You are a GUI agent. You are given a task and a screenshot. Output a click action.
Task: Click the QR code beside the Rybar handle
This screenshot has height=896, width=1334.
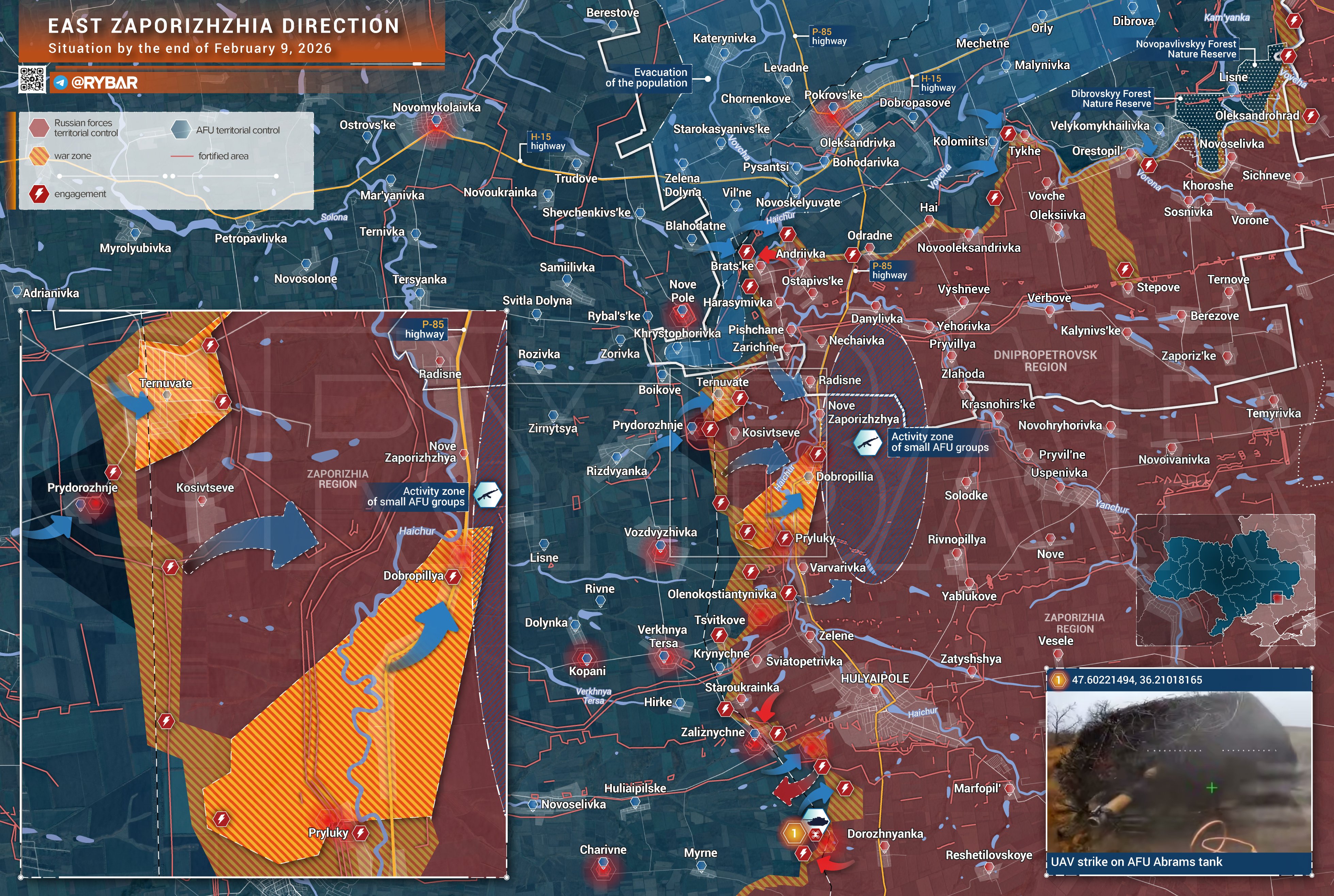pyautogui.click(x=31, y=79)
